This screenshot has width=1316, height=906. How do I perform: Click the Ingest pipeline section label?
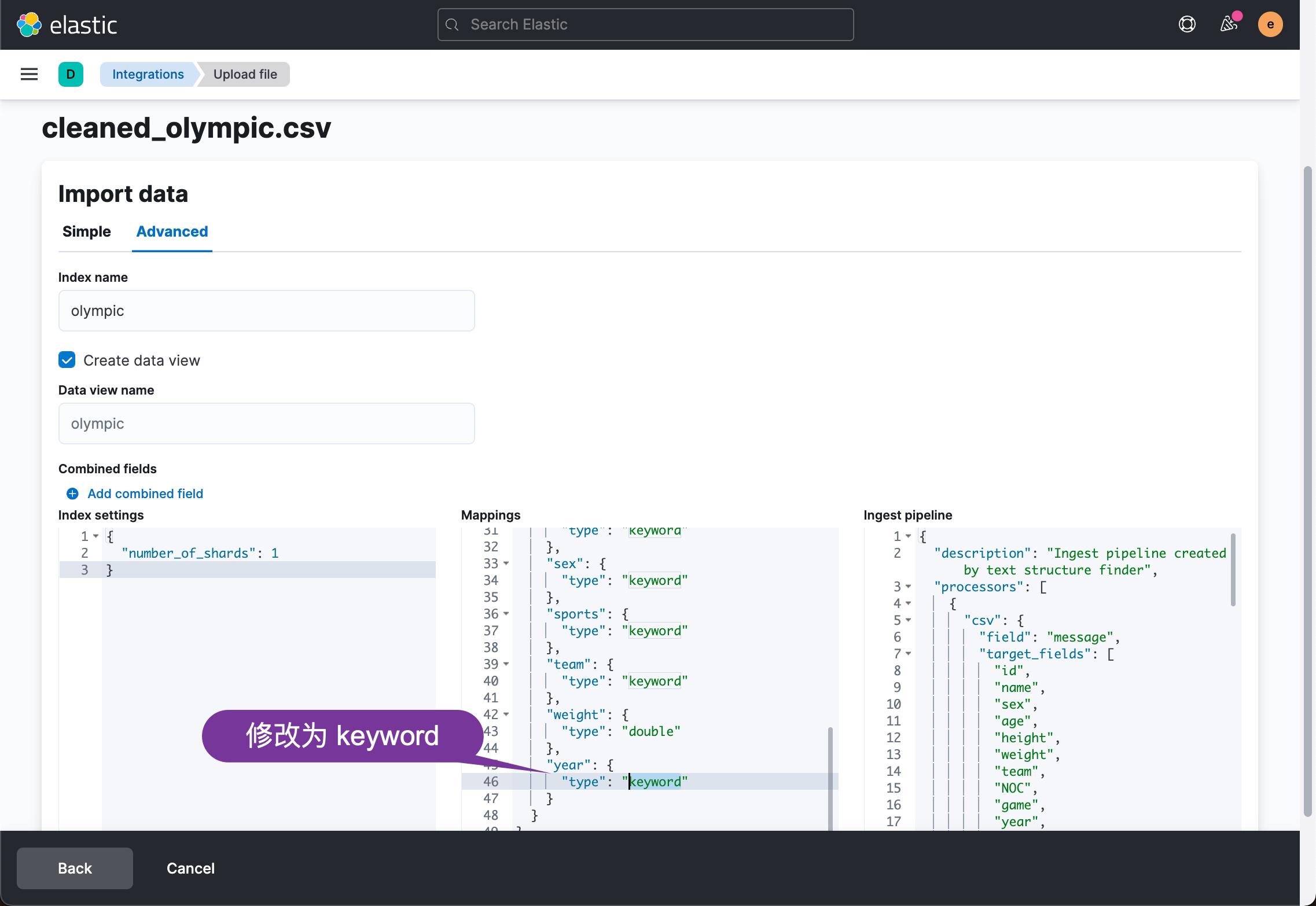908,515
